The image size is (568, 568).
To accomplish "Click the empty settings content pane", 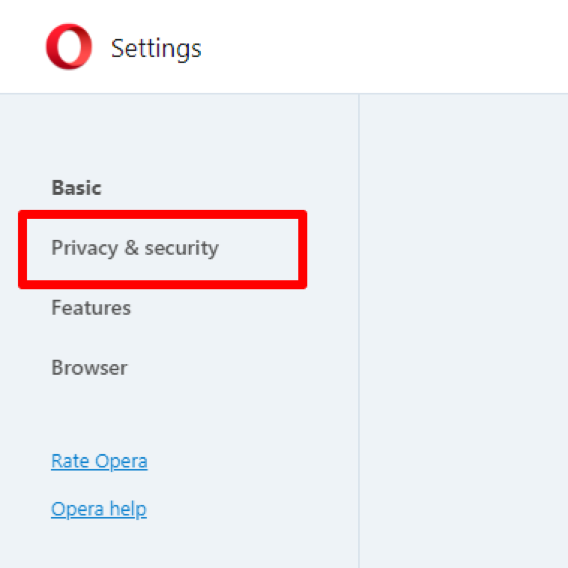I will pos(464,331).
